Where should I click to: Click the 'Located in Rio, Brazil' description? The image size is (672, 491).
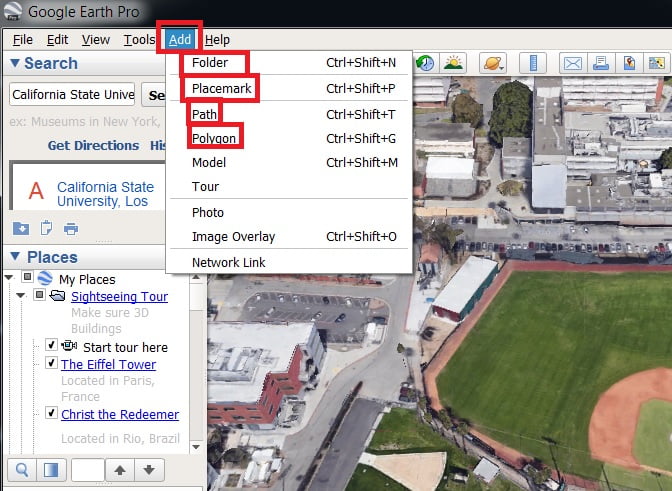click(120, 439)
